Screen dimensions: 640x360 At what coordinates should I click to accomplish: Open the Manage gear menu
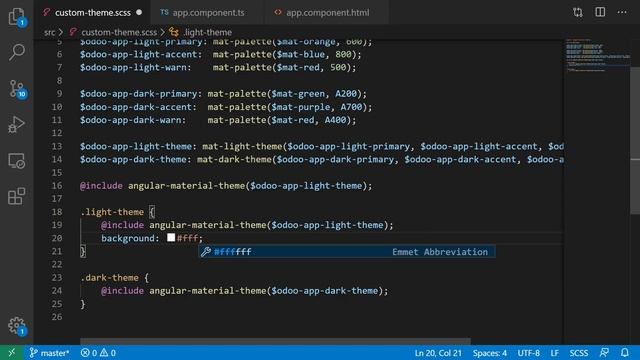pyautogui.click(x=17, y=326)
